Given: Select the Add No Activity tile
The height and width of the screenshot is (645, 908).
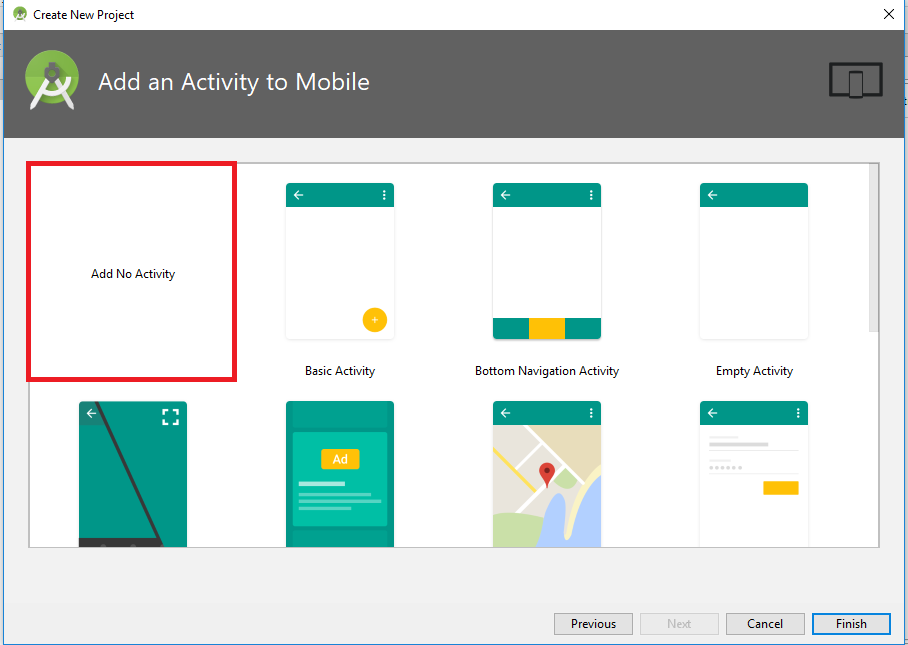Looking at the screenshot, I should tap(132, 272).
